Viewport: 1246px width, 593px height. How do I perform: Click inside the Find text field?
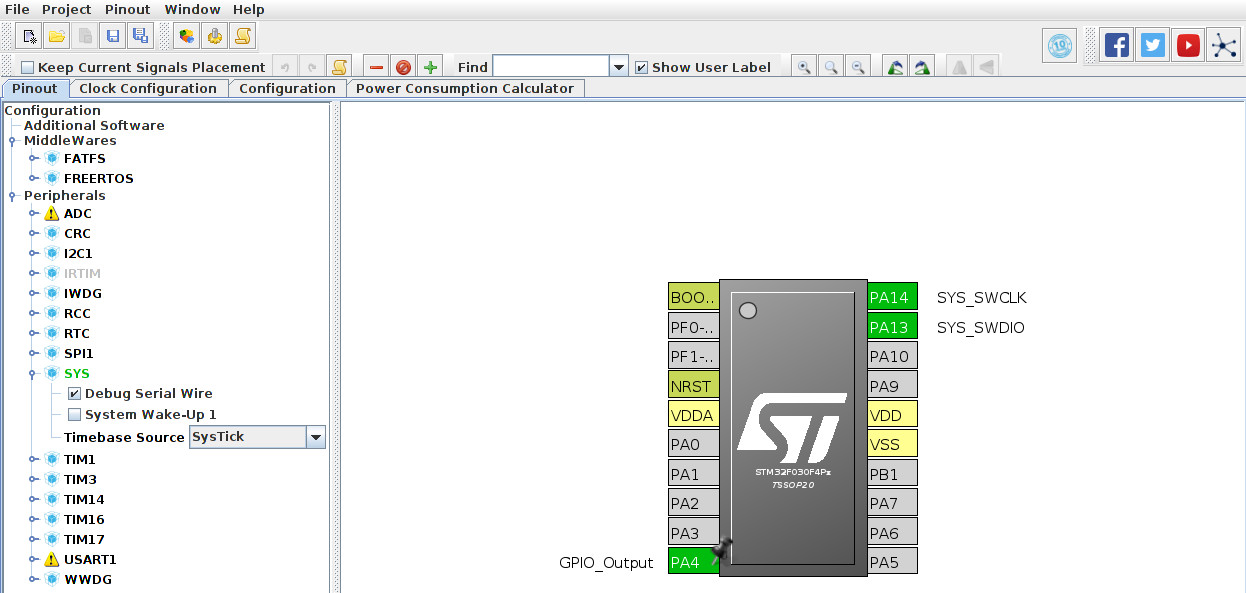coord(551,68)
